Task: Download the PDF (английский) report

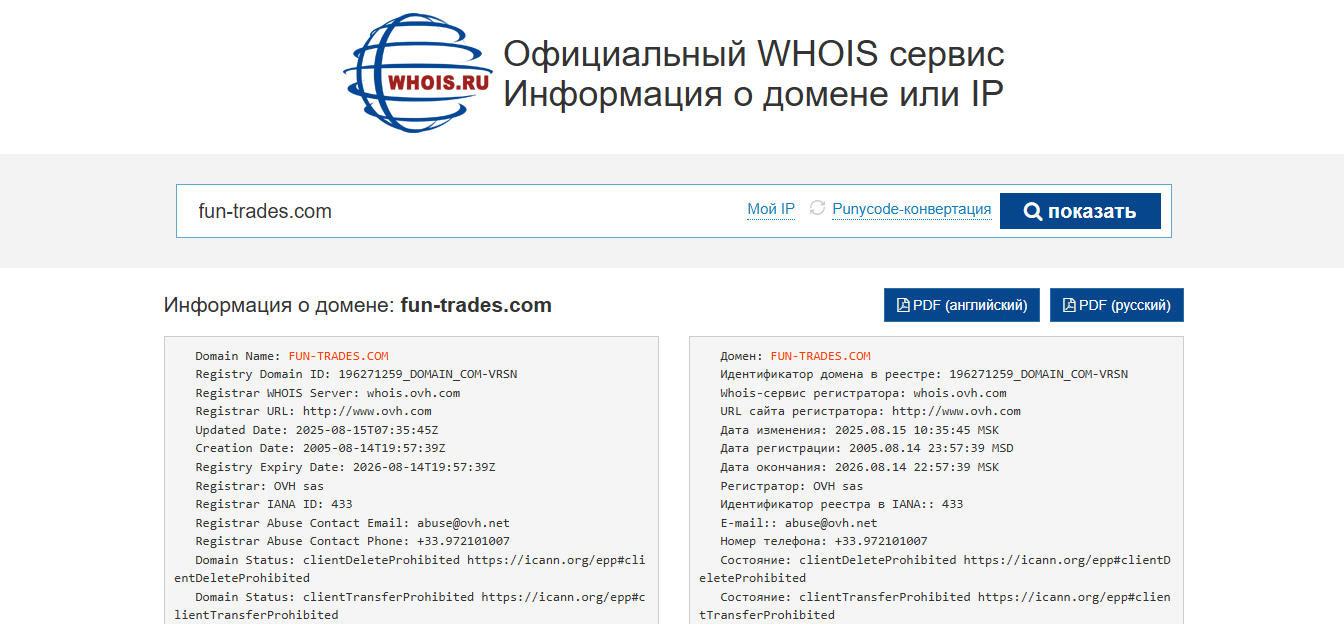Action: pos(961,305)
